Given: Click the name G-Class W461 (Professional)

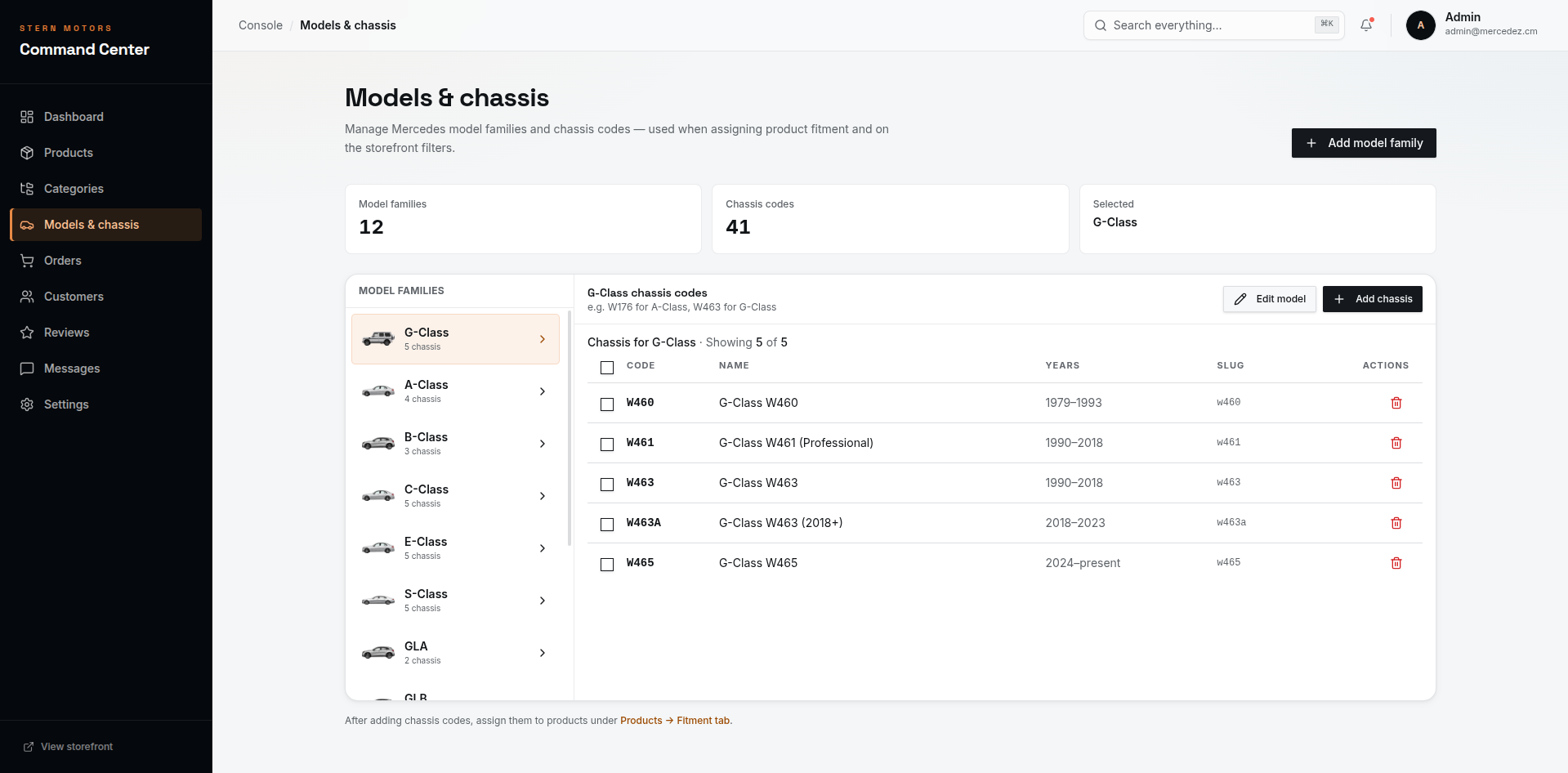Looking at the screenshot, I should 796,443.
